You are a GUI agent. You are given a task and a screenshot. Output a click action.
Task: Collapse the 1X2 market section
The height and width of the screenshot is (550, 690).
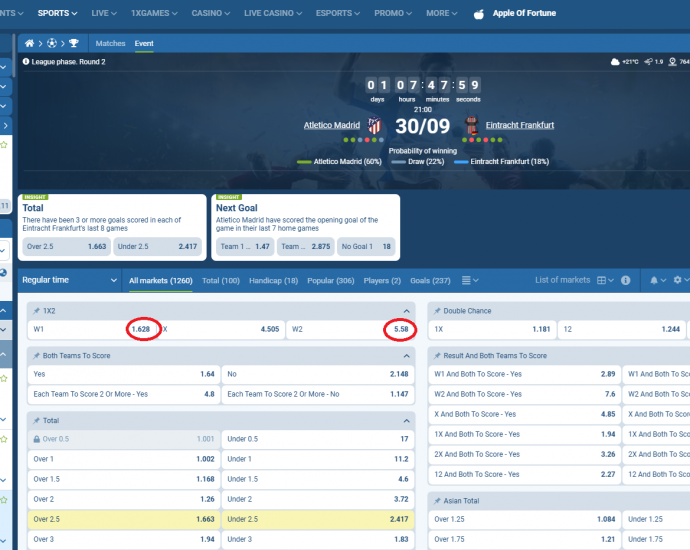tap(406, 311)
